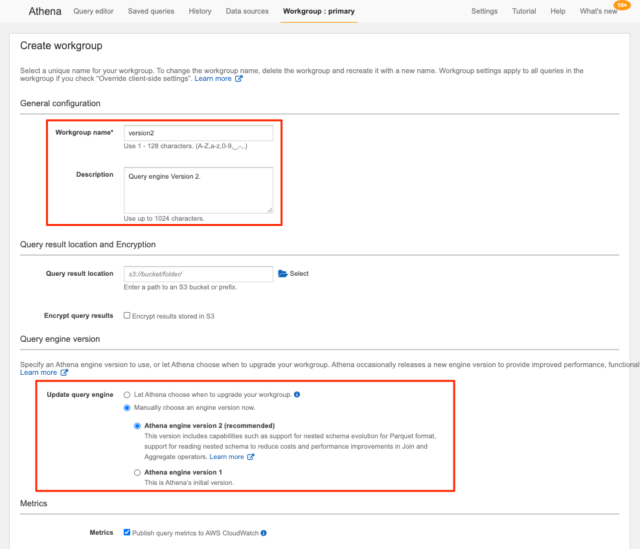The image size is (640, 549).
Task: Click the Metrics section heading
Action: click(x=33, y=503)
